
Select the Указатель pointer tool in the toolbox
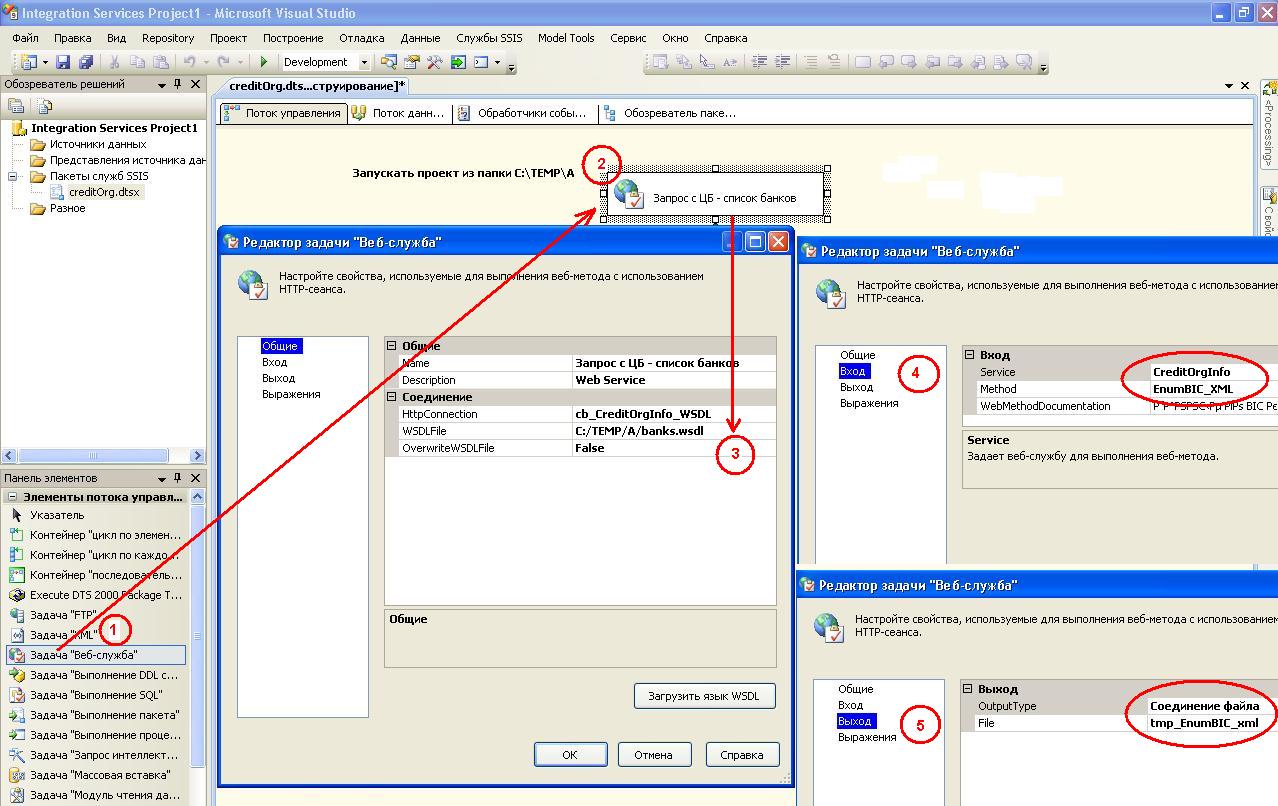coord(95,515)
